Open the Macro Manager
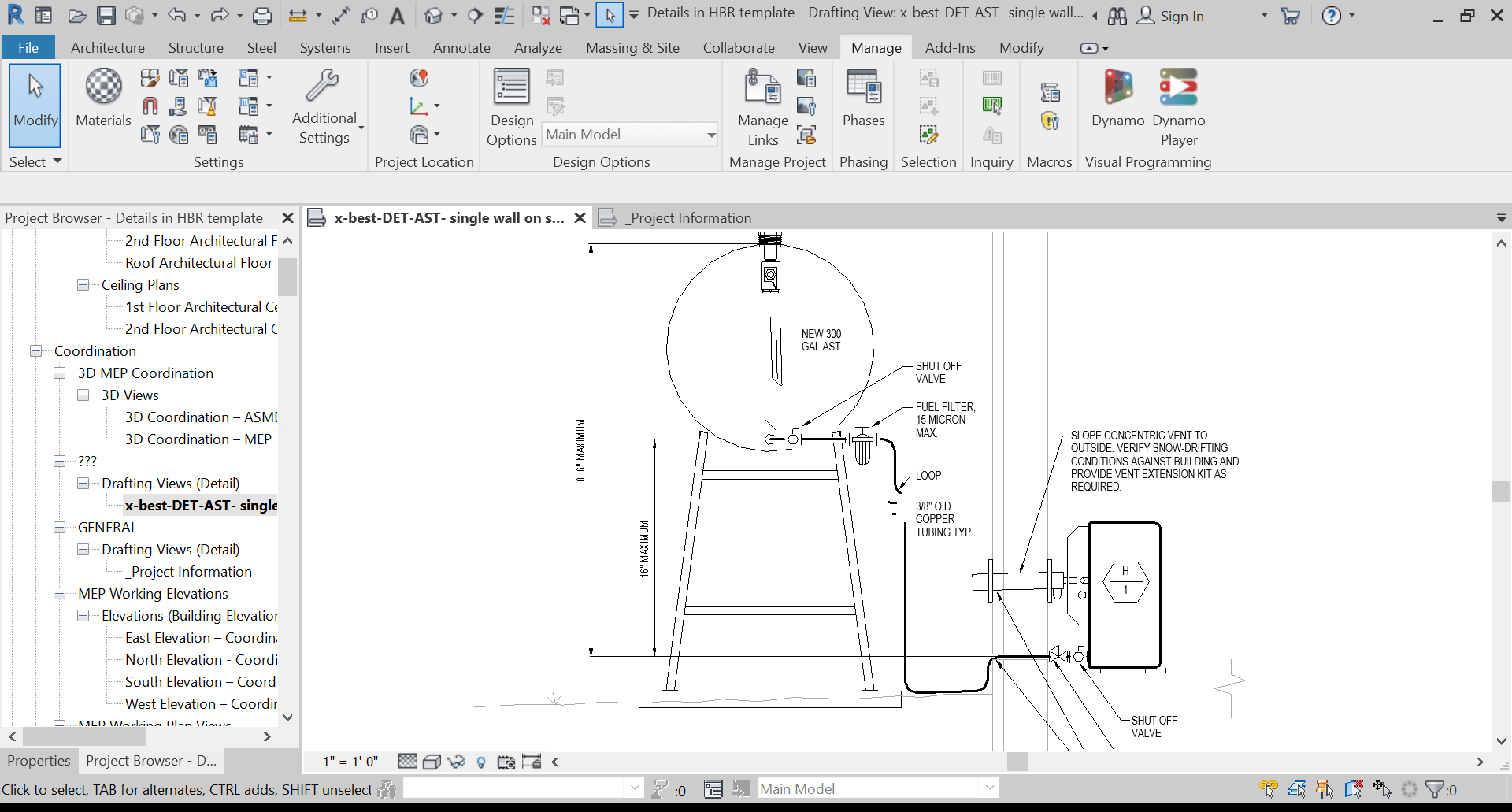This screenshot has height=812, width=1512. [1050, 92]
